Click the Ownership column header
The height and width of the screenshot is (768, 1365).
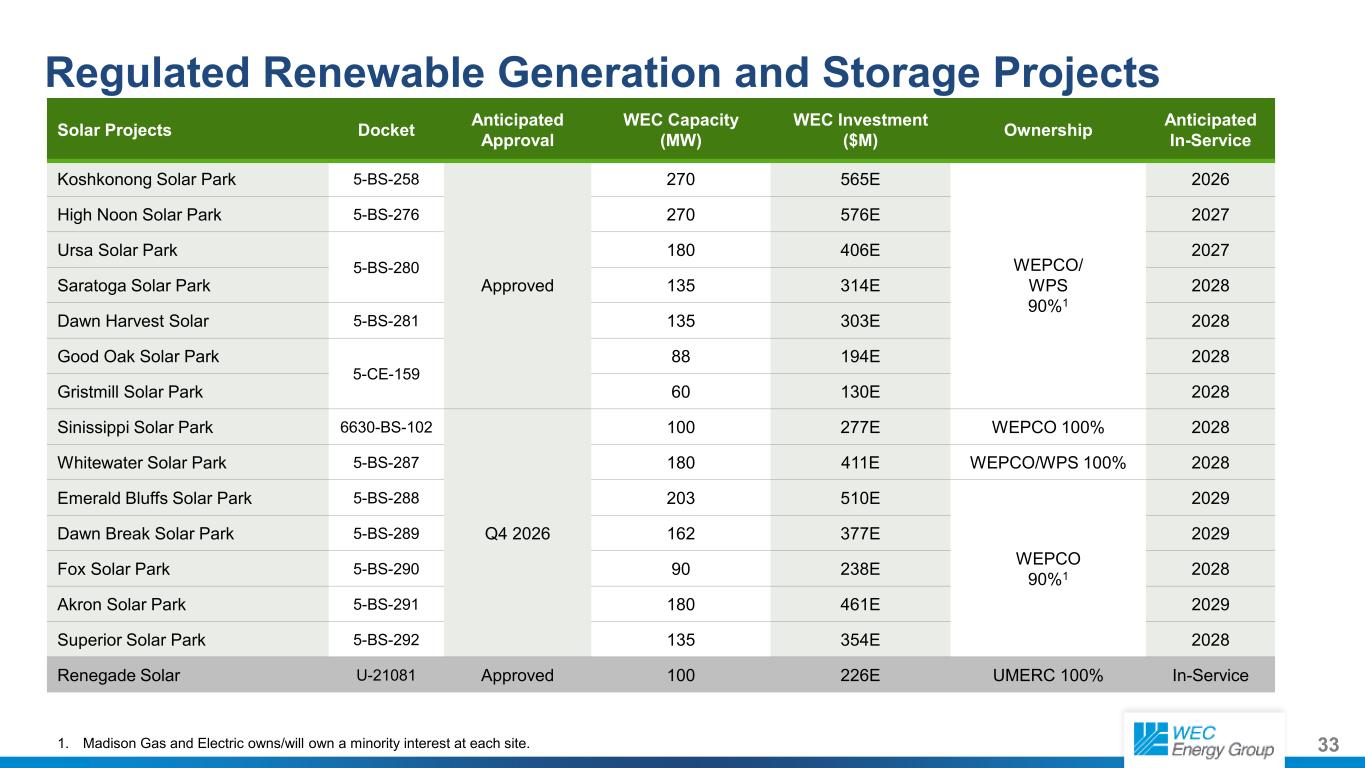pos(1049,130)
